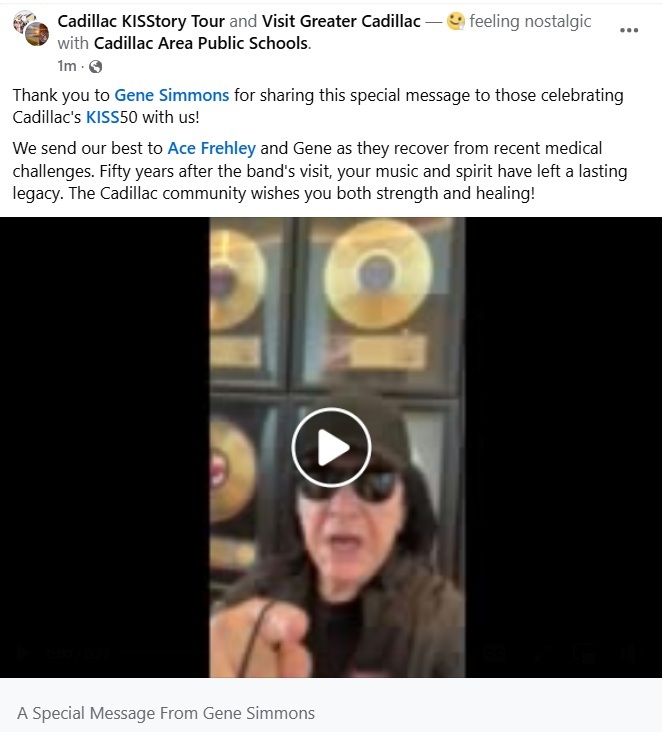Click the globe public privacy icon
The width and height of the screenshot is (662, 732).
[95, 67]
